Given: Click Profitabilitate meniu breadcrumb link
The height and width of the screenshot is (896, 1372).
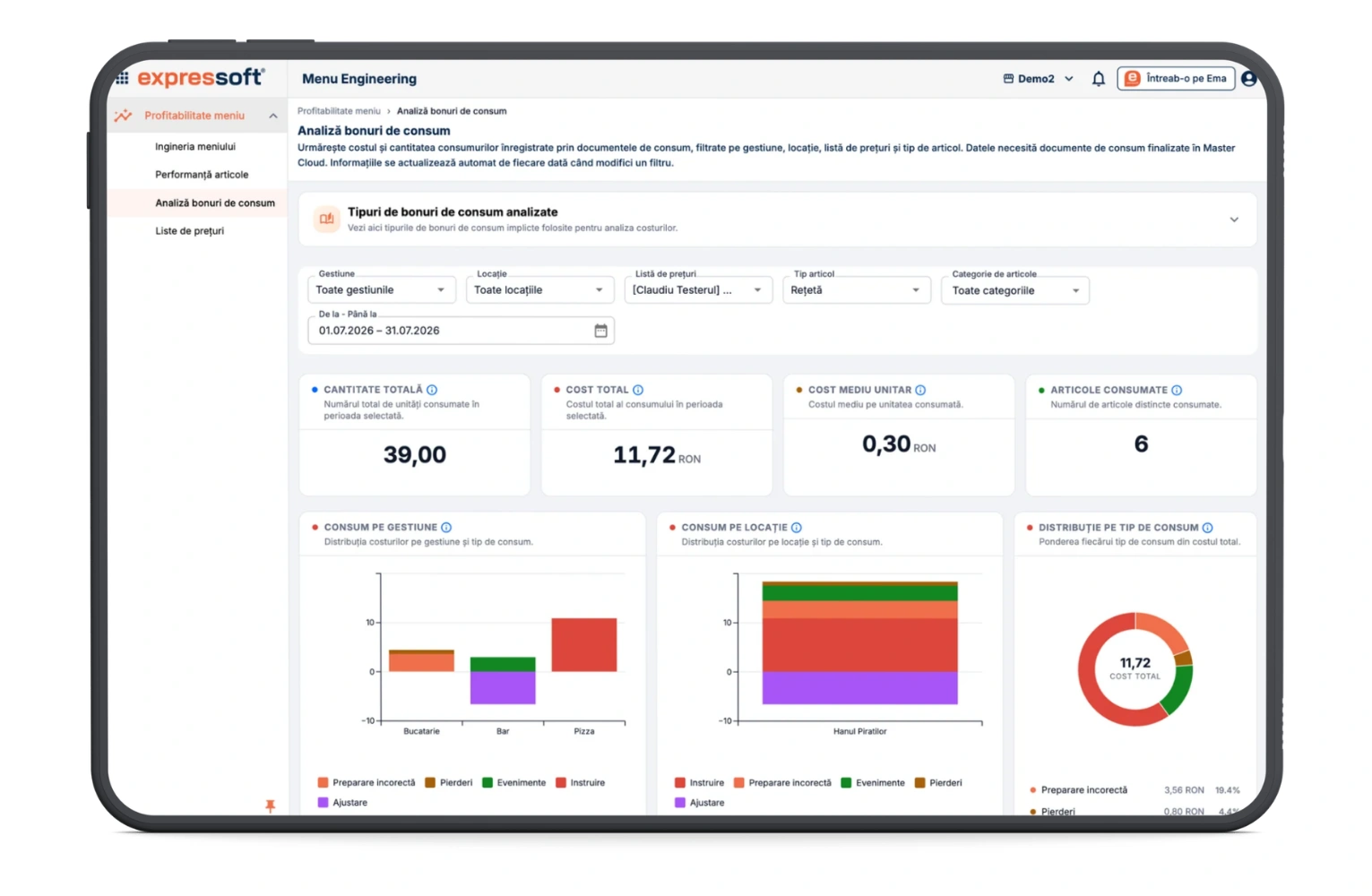Looking at the screenshot, I should click(x=339, y=111).
